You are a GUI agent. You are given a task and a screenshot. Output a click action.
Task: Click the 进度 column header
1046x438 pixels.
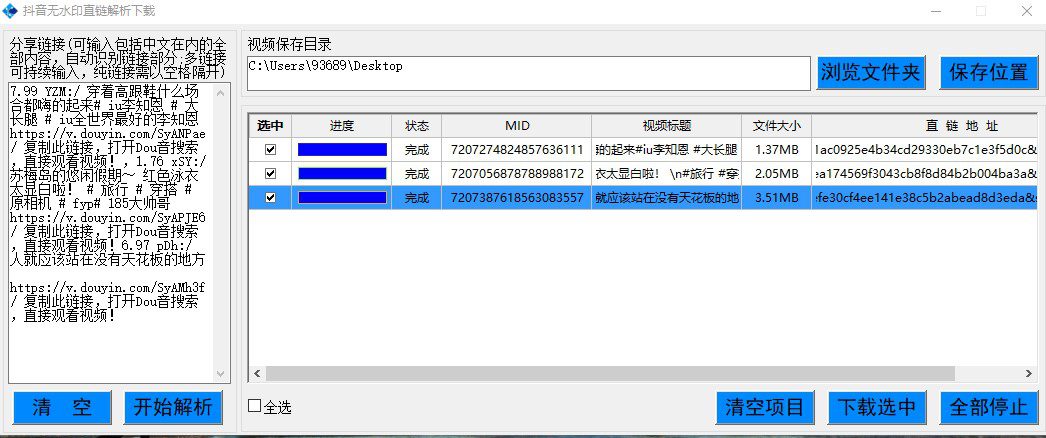point(342,126)
